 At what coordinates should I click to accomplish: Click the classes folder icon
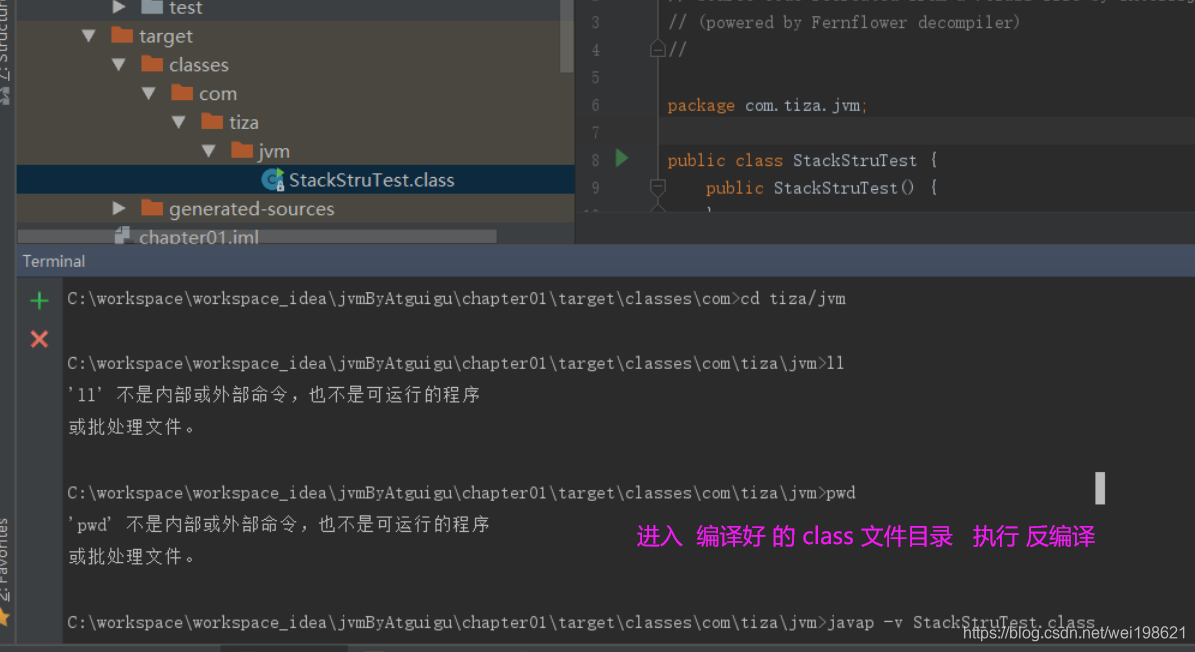click(x=152, y=64)
